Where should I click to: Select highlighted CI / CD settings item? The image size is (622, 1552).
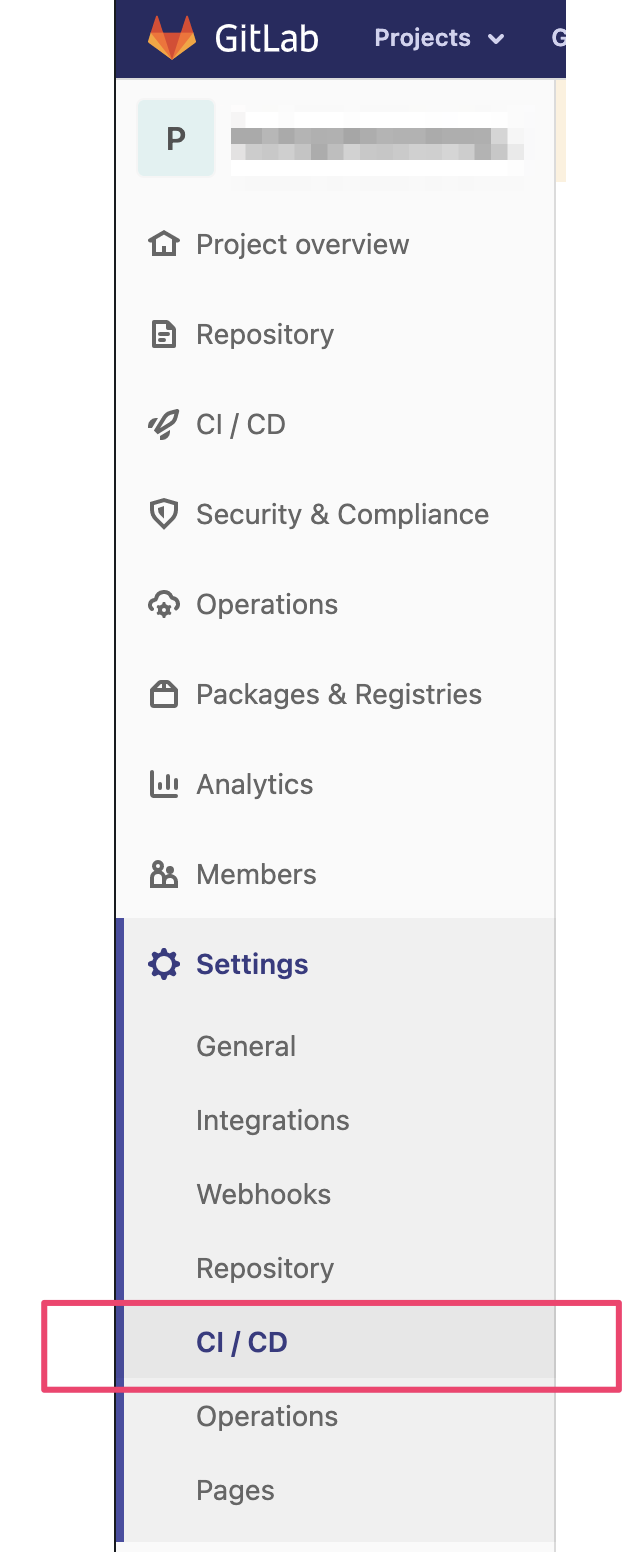242,1343
